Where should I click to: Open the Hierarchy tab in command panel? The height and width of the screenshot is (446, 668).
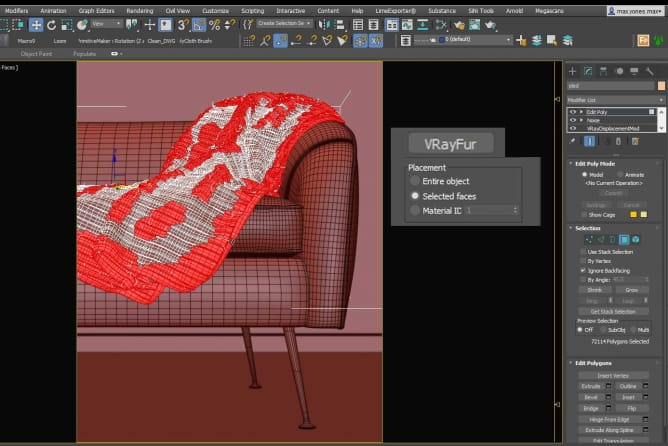(x=604, y=71)
